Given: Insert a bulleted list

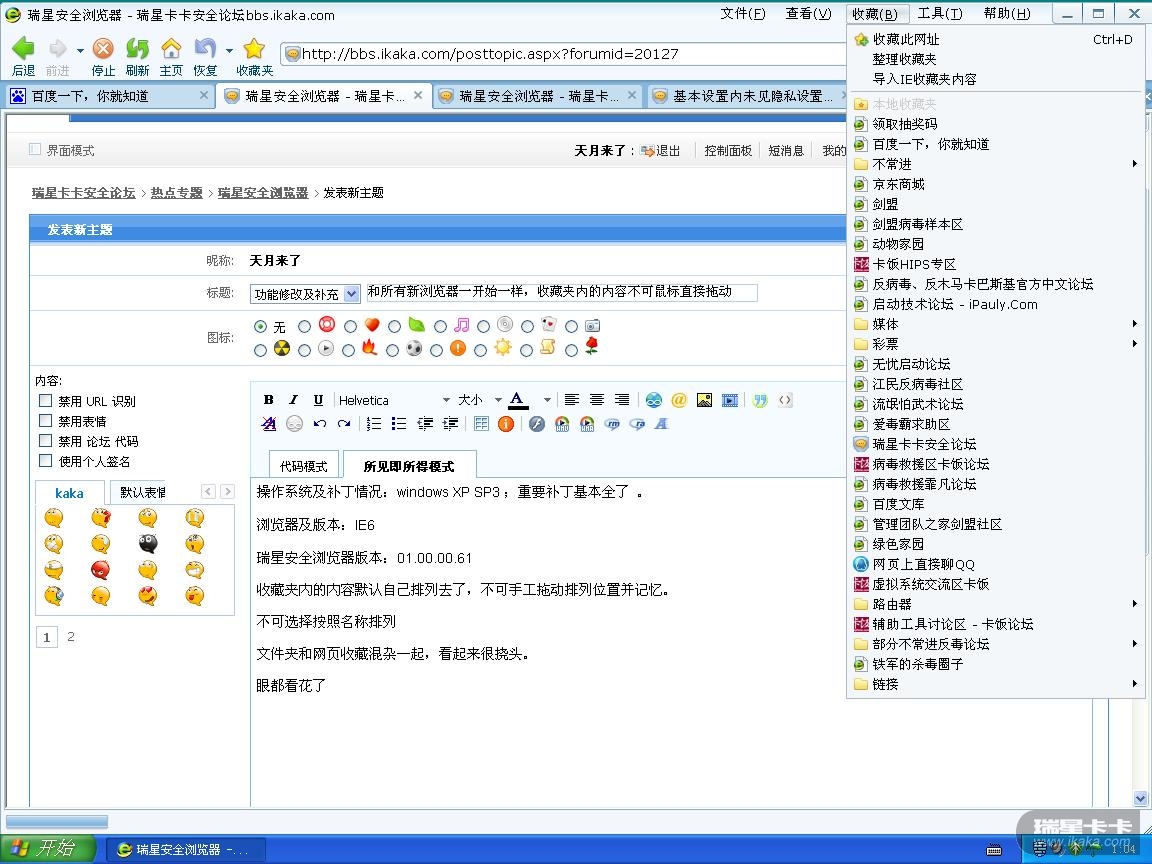Looking at the screenshot, I should (x=399, y=423).
